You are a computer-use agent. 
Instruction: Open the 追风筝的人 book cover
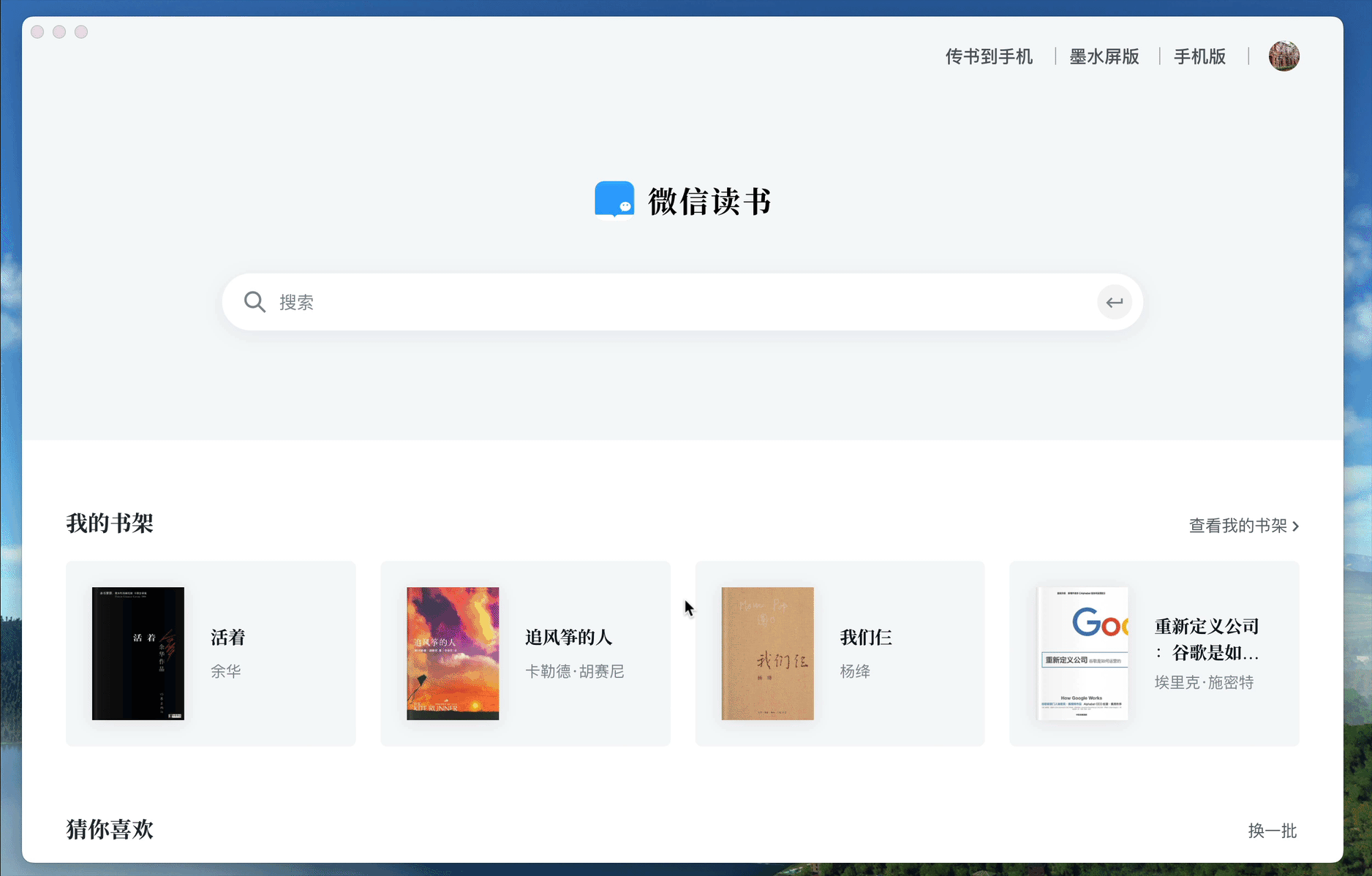click(x=453, y=653)
